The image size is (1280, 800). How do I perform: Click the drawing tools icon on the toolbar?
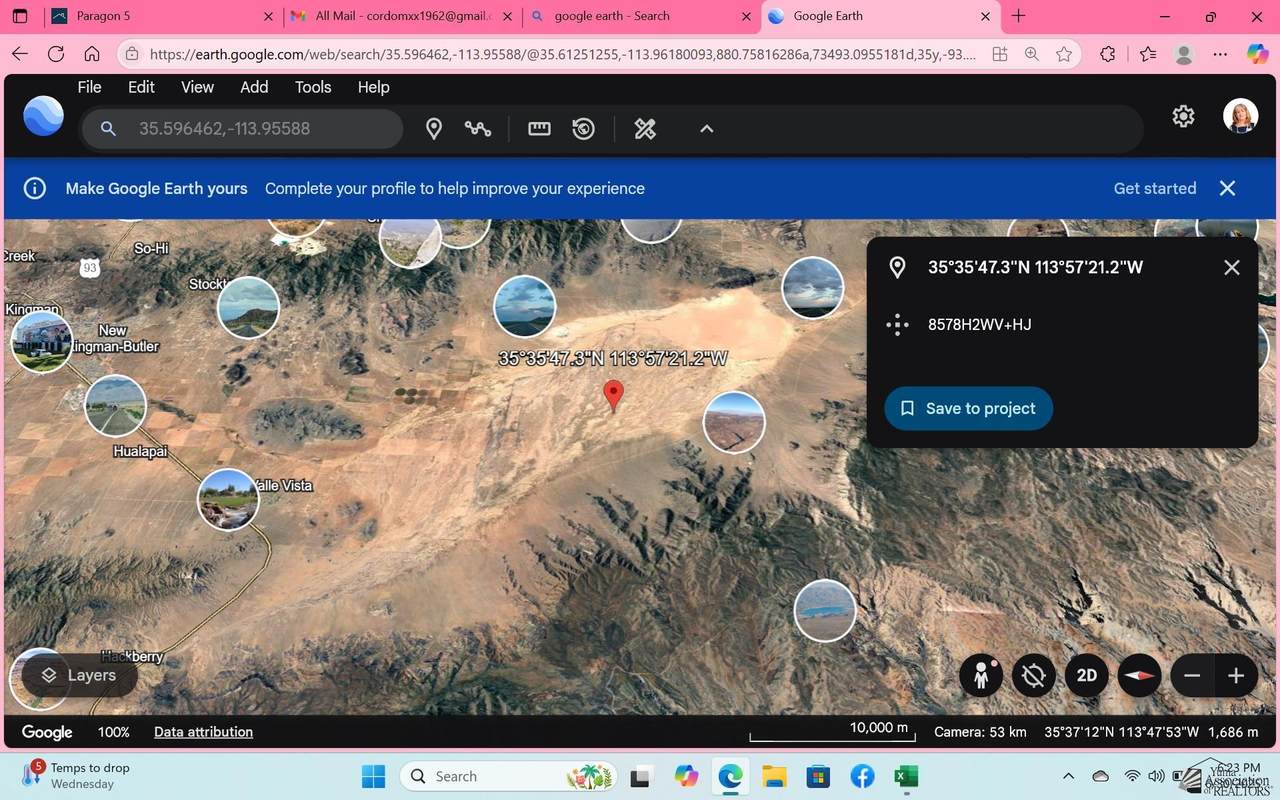pos(644,128)
